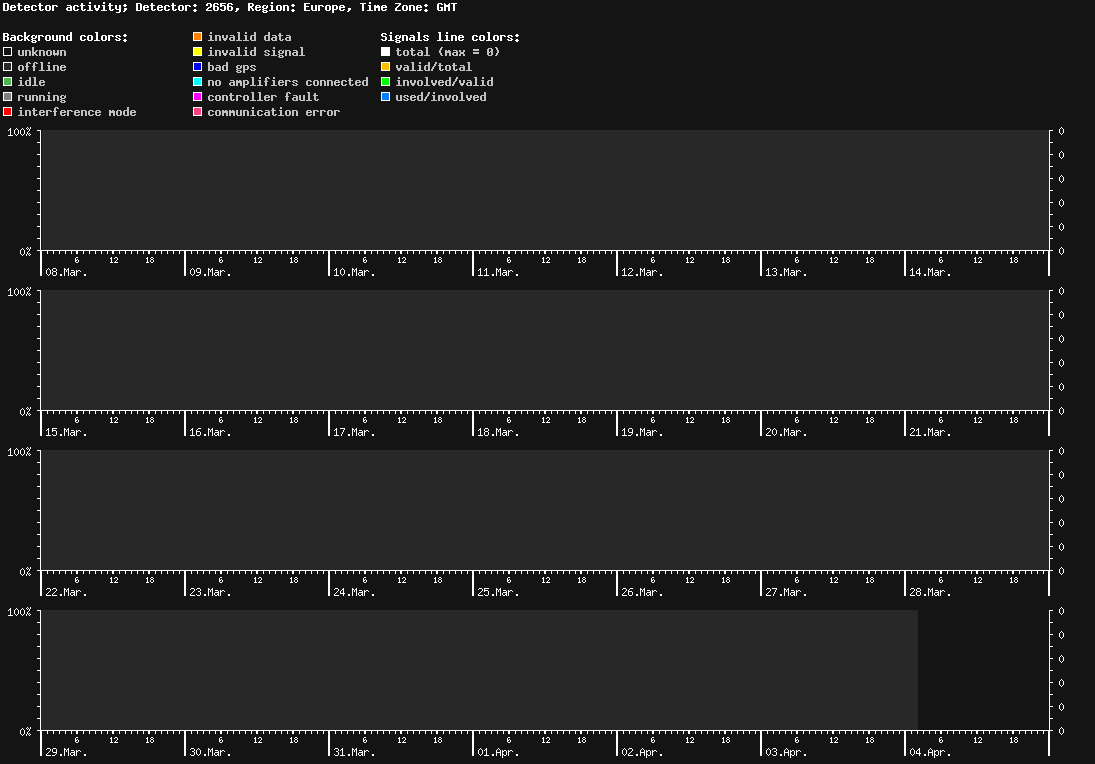The image size is (1095, 764).
Task: Click the magenta controller fault swatch
Action: (198, 97)
